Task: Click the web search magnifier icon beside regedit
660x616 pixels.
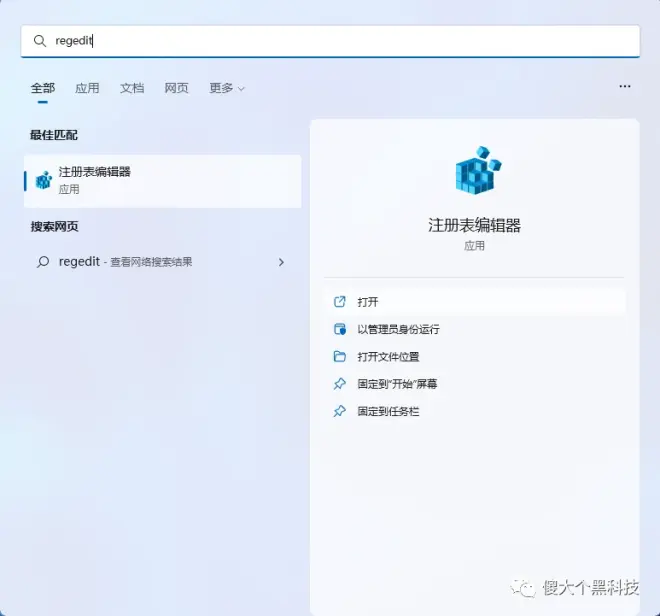Action: [x=43, y=262]
